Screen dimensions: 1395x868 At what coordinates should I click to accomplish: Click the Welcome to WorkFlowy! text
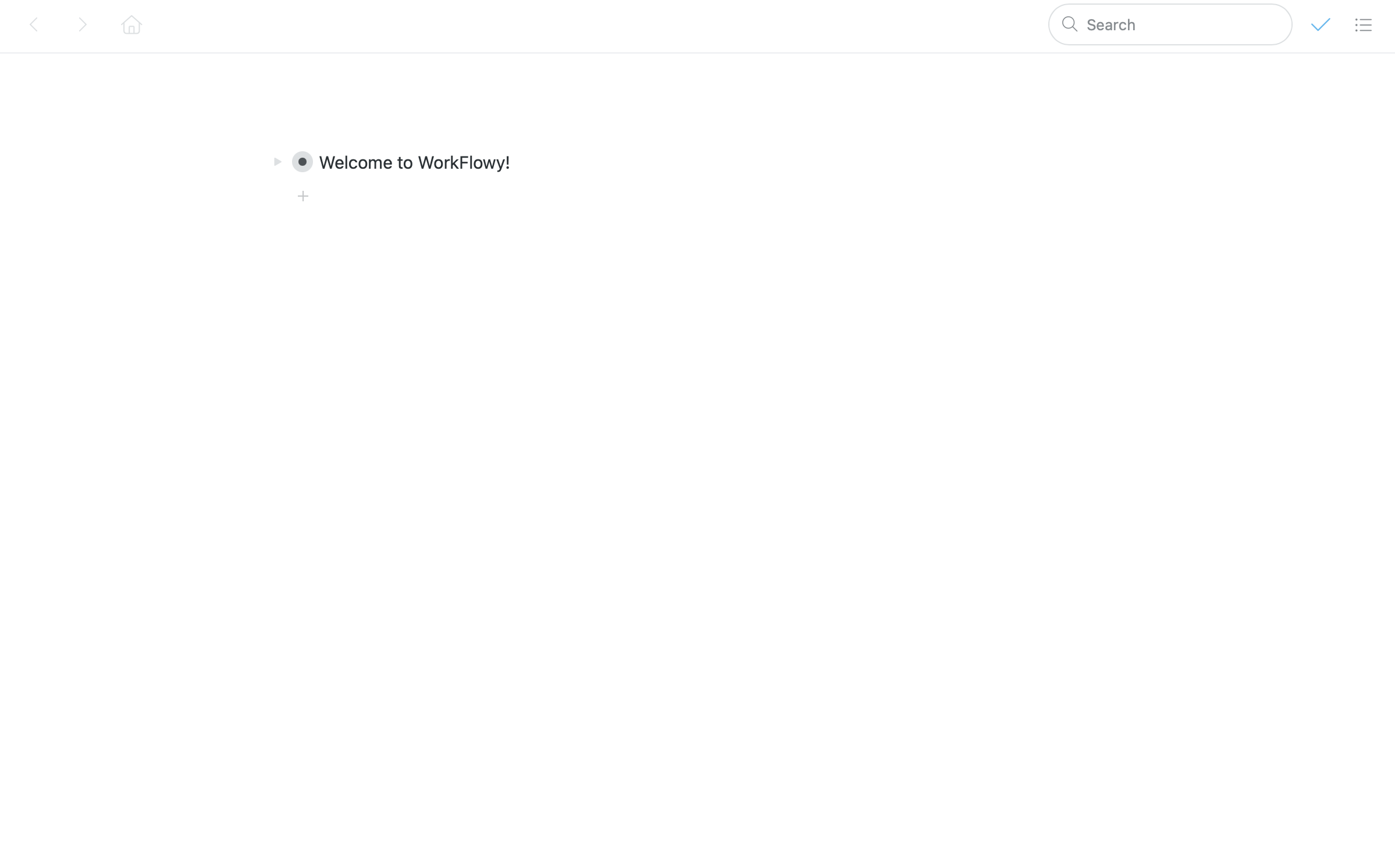tap(414, 162)
